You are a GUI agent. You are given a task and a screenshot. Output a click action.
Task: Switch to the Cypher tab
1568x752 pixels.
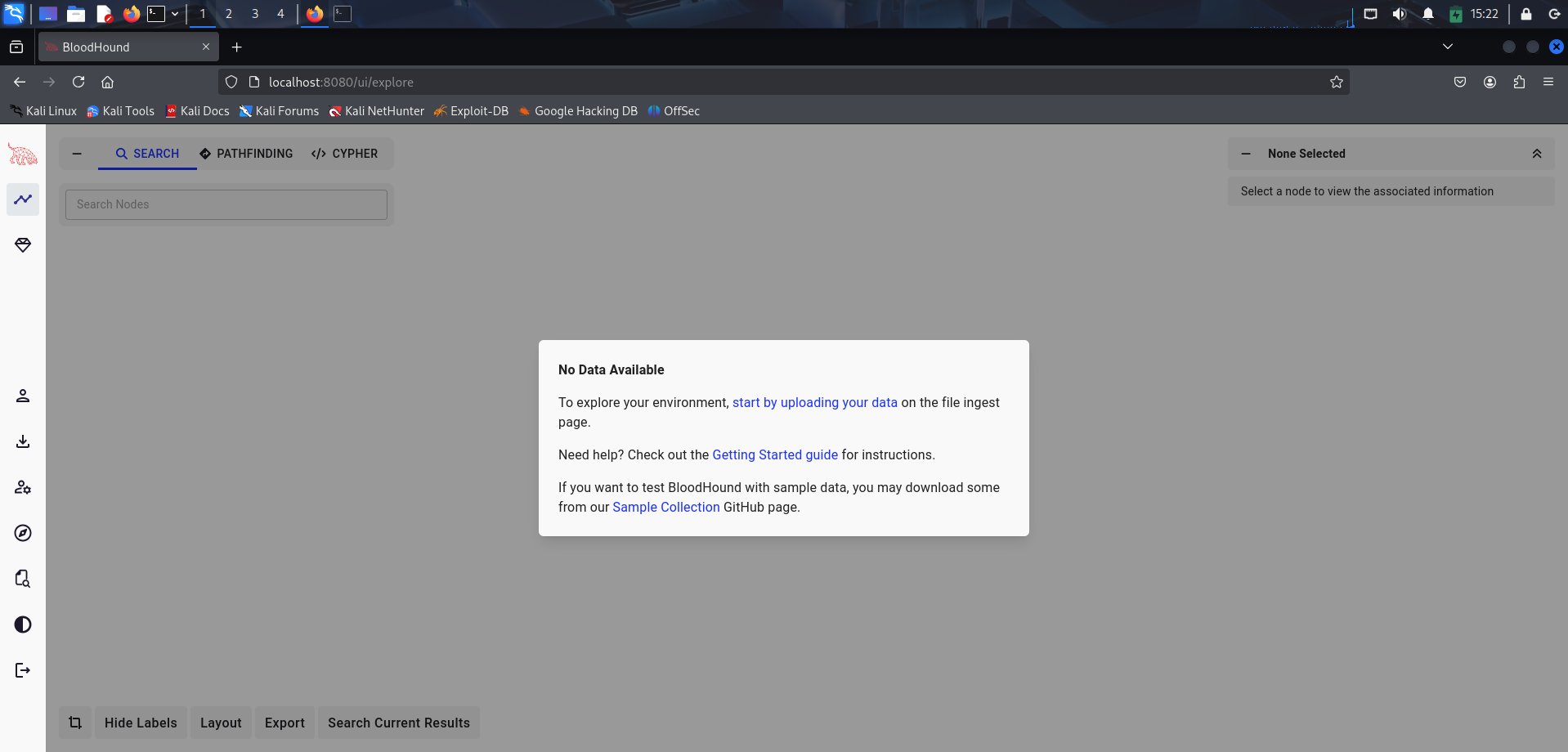pyautogui.click(x=344, y=154)
